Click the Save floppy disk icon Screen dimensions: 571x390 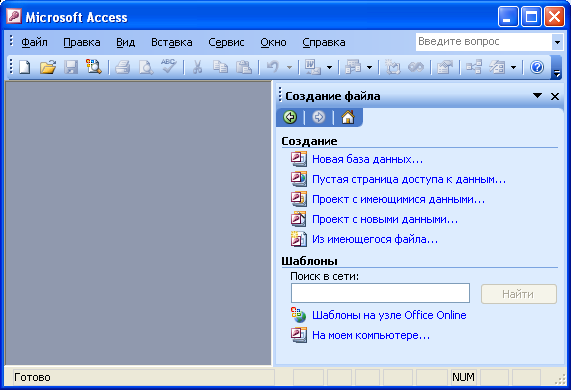[x=71, y=67]
